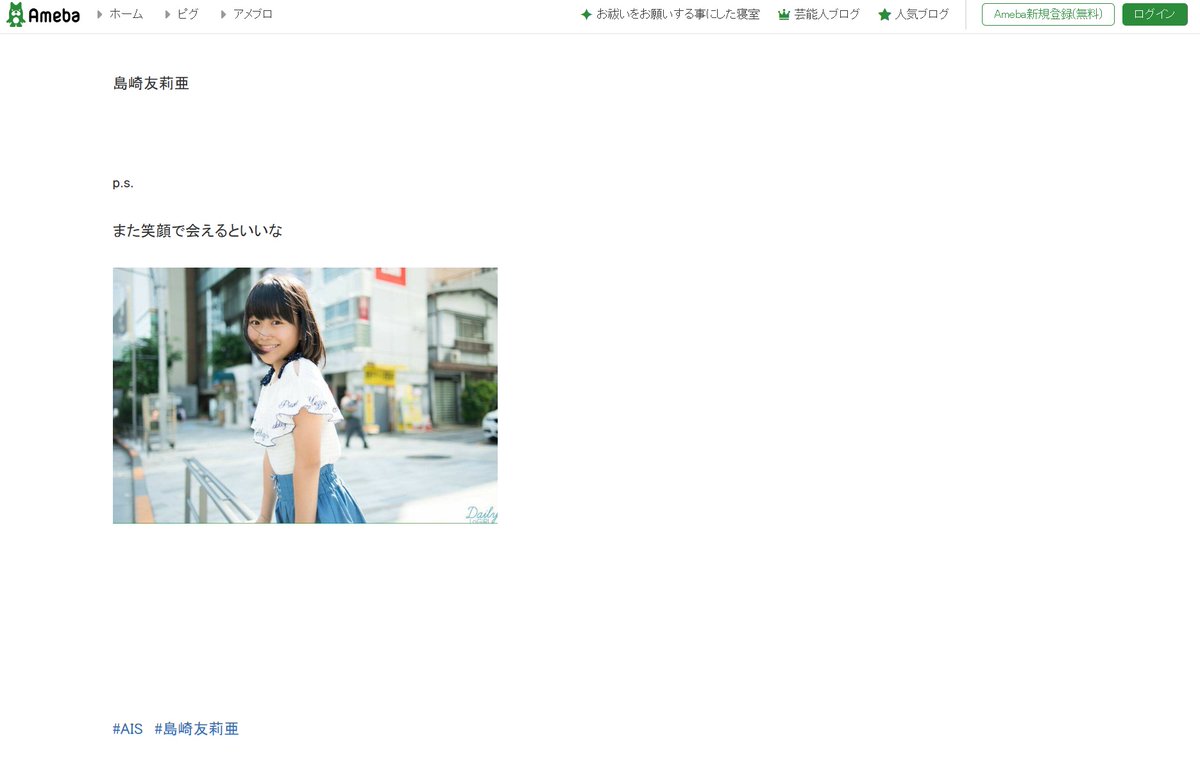Open the ピグ menu item
Viewport: 1200px width, 761px height.
187,14
